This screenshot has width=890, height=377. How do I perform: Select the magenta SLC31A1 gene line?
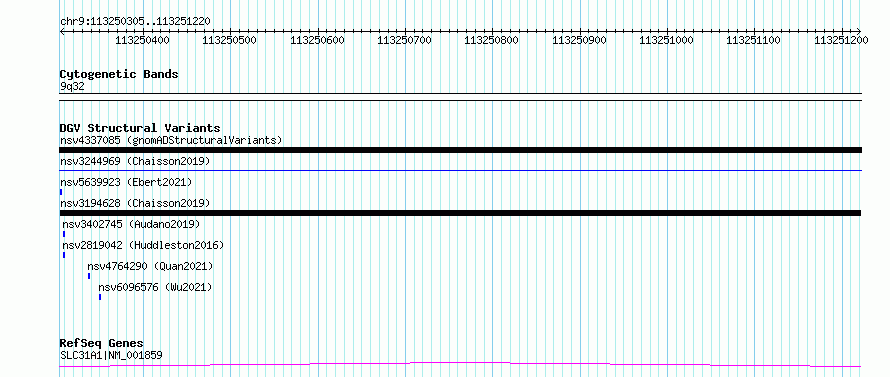[x=460, y=365]
